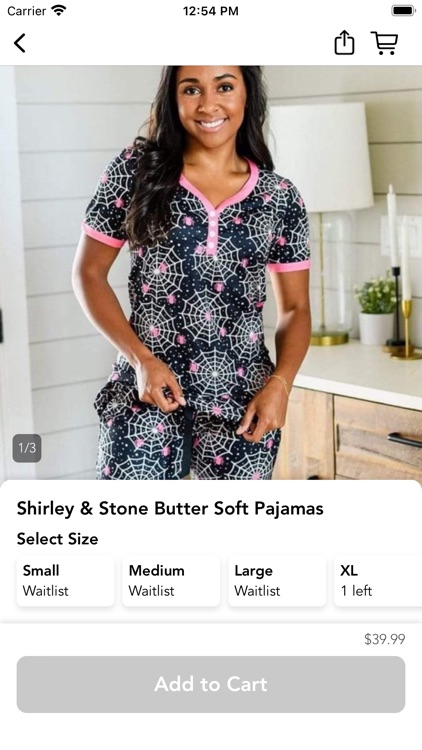
Task: Select the Medium size option
Action: (171, 581)
